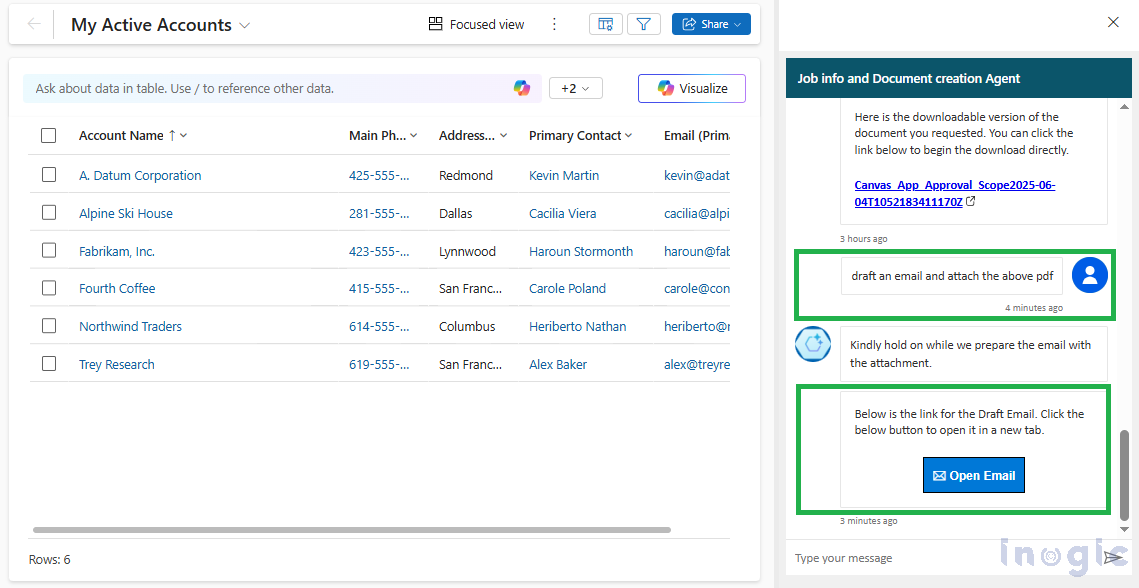The width and height of the screenshot is (1139, 588).
Task: Click phone number 425-555-... for A. Datum
Action: pos(378,175)
